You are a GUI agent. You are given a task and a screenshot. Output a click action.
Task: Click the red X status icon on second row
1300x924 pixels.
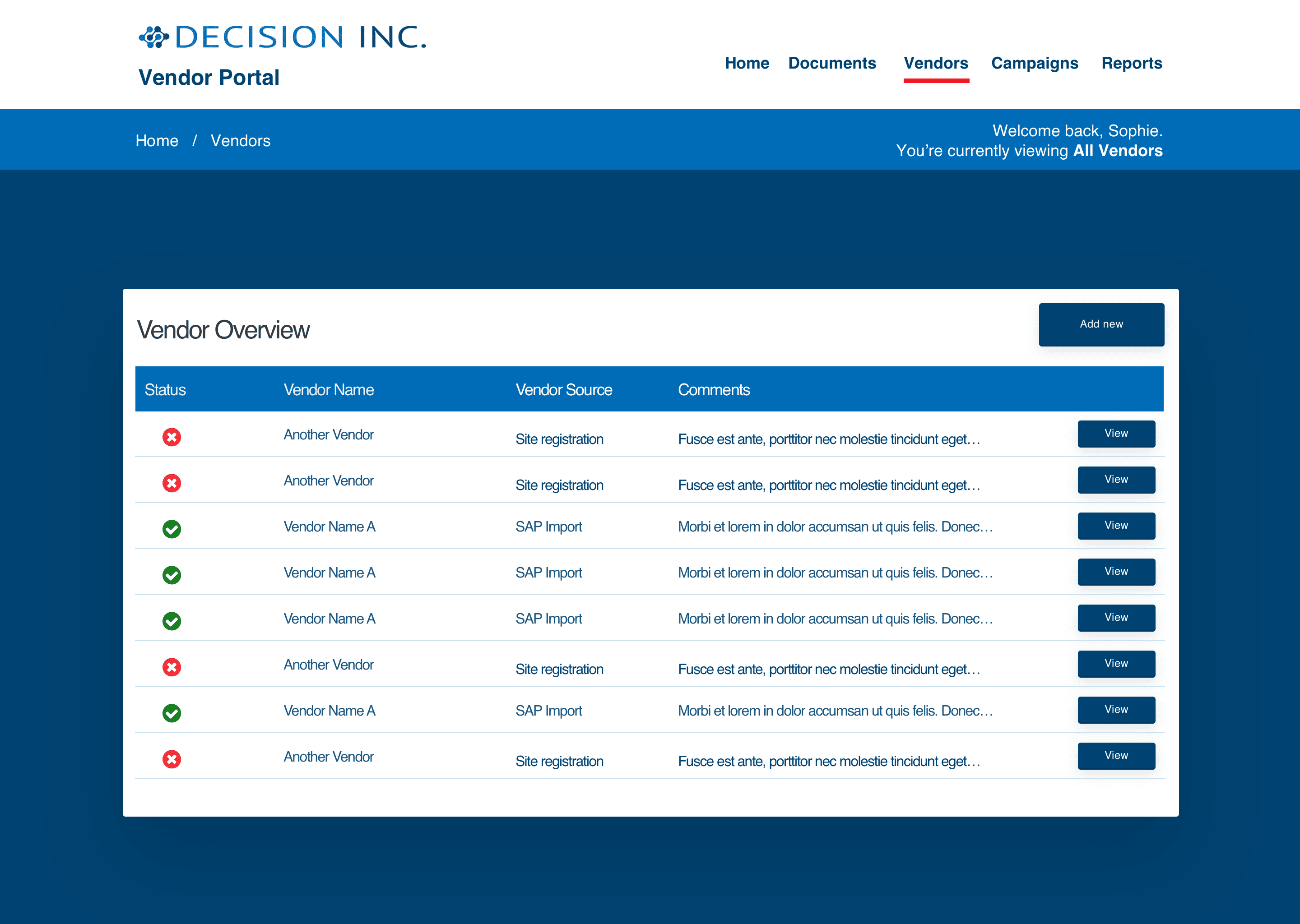[x=172, y=483]
